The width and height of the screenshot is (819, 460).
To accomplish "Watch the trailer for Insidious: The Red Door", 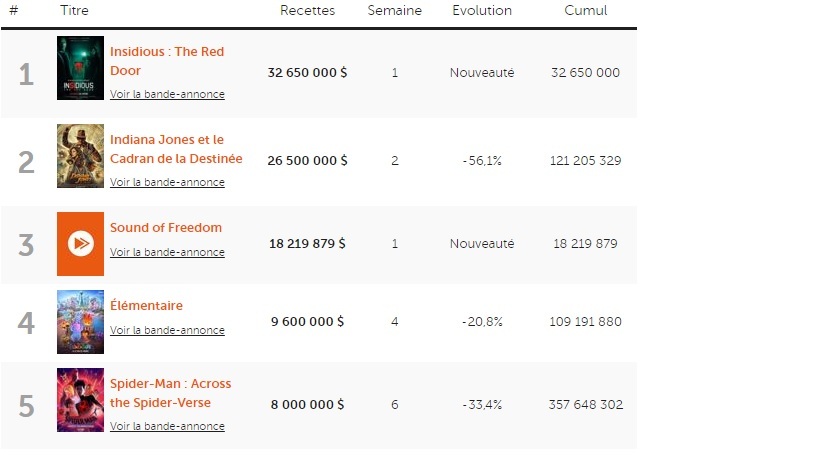I will click(x=167, y=95).
